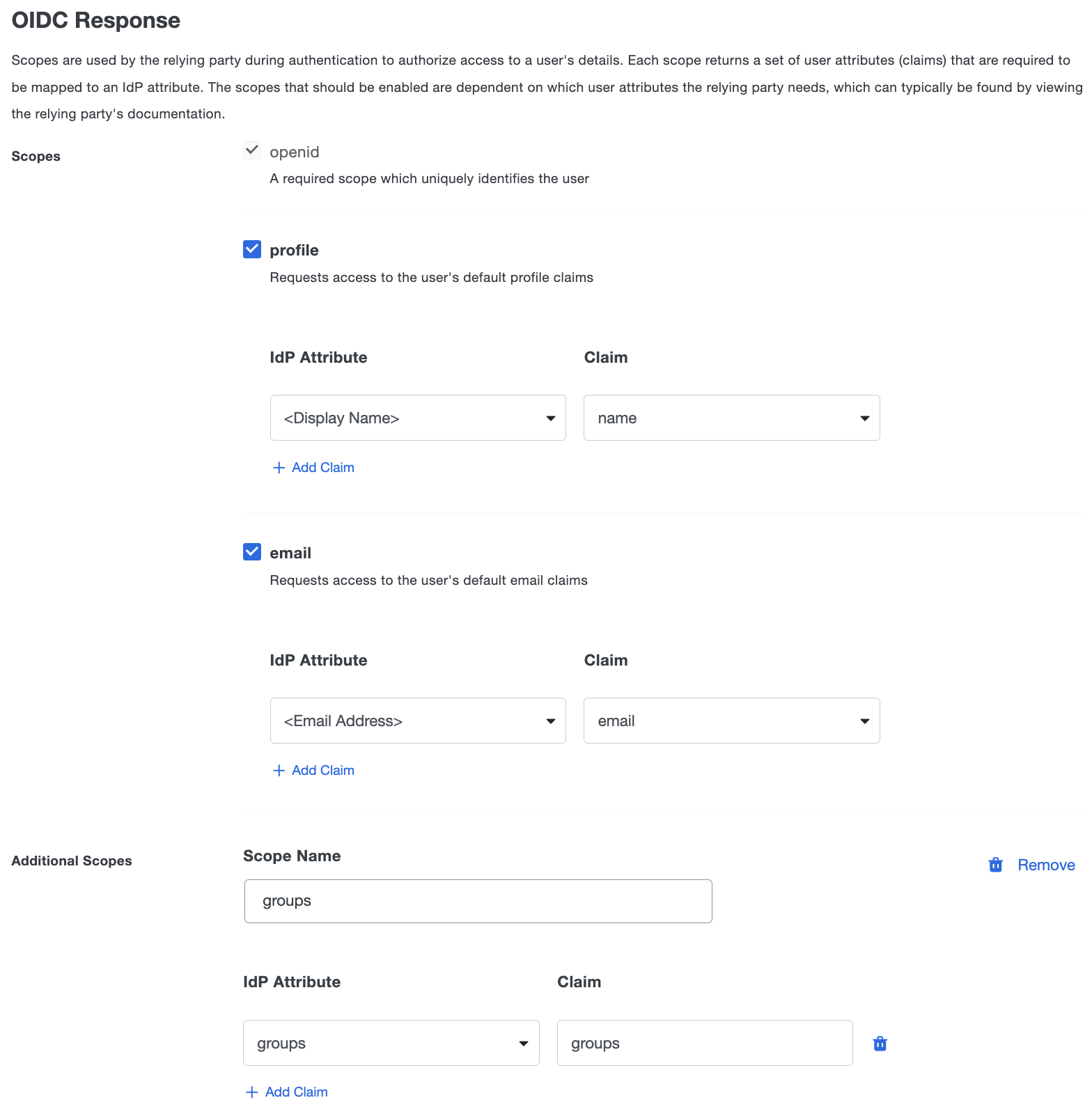Click the trash icon beside the groups claim row
The width and height of the screenshot is (1092, 1107).
click(x=880, y=1043)
